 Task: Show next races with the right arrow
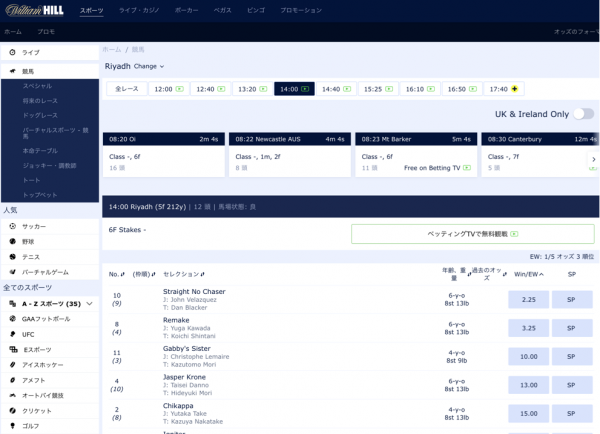(593, 159)
